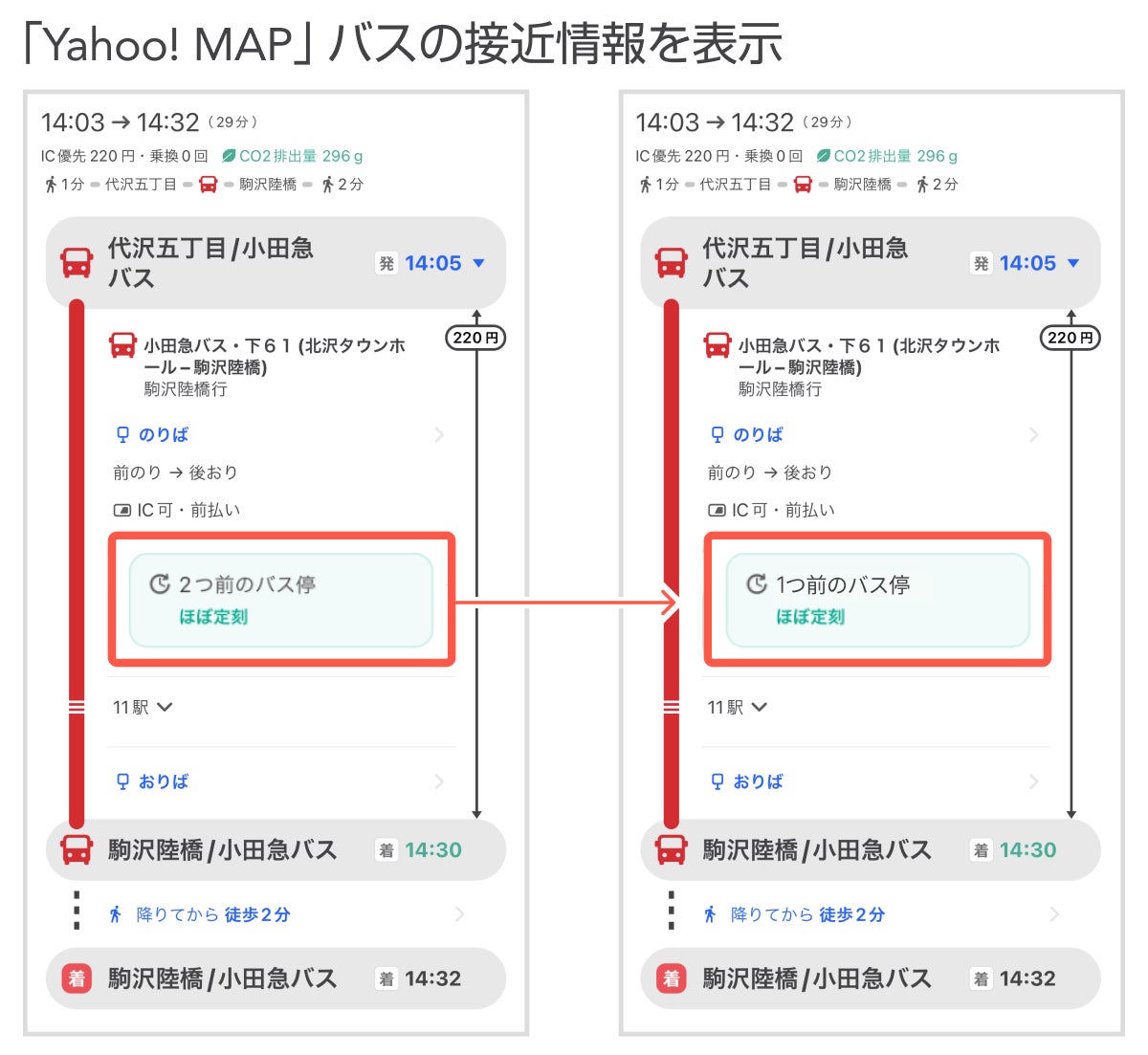Click IC card icon beside IC可・前払い left panel
This screenshot has height=1055, width=1148.
pyautogui.click(x=121, y=511)
